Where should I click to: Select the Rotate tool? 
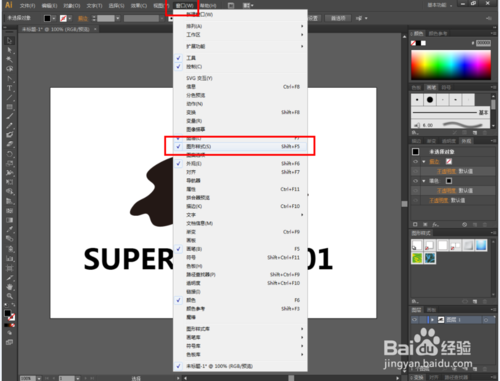pyautogui.click(x=9, y=154)
